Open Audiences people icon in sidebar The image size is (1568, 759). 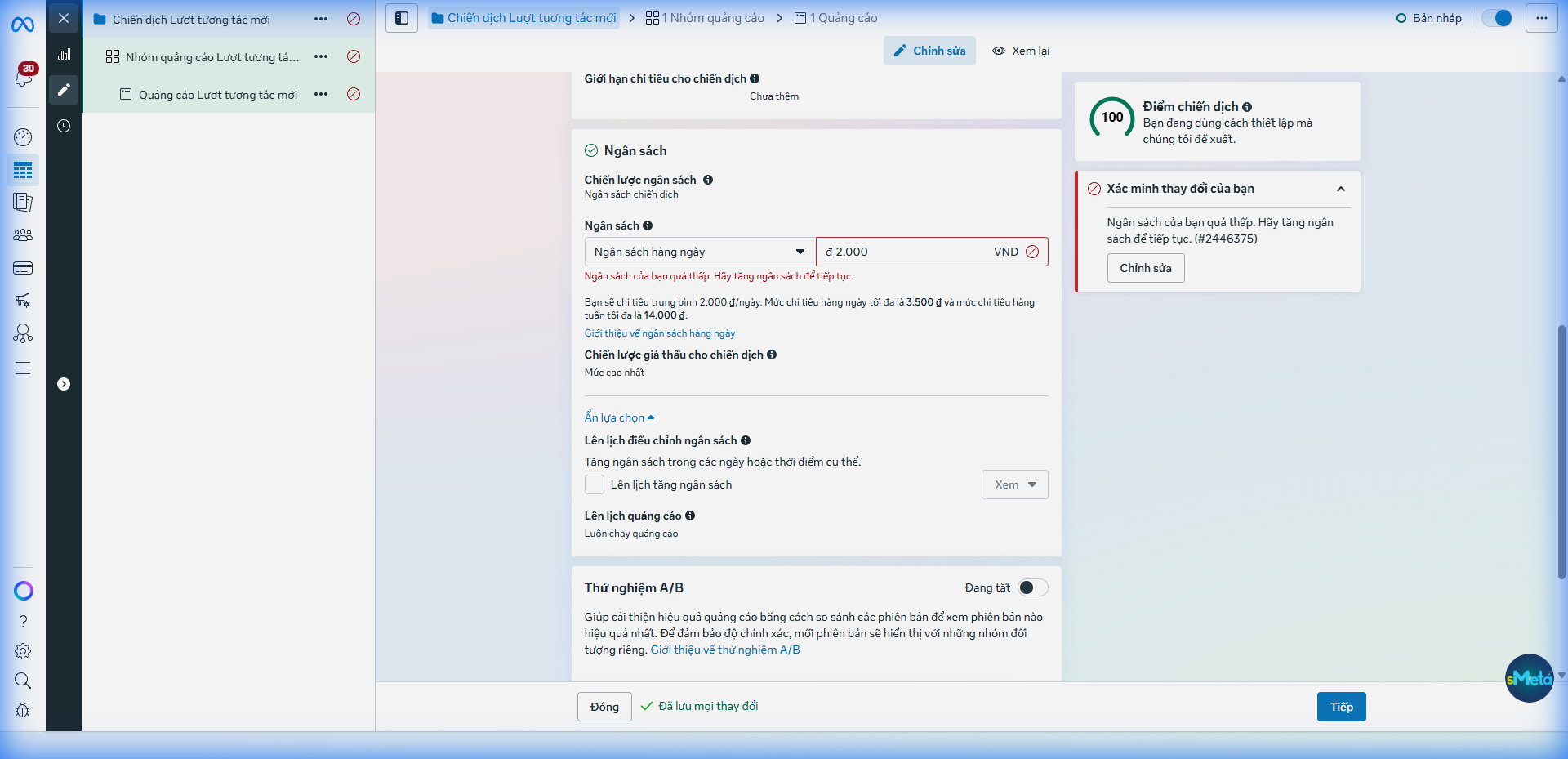click(x=23, y=235)
